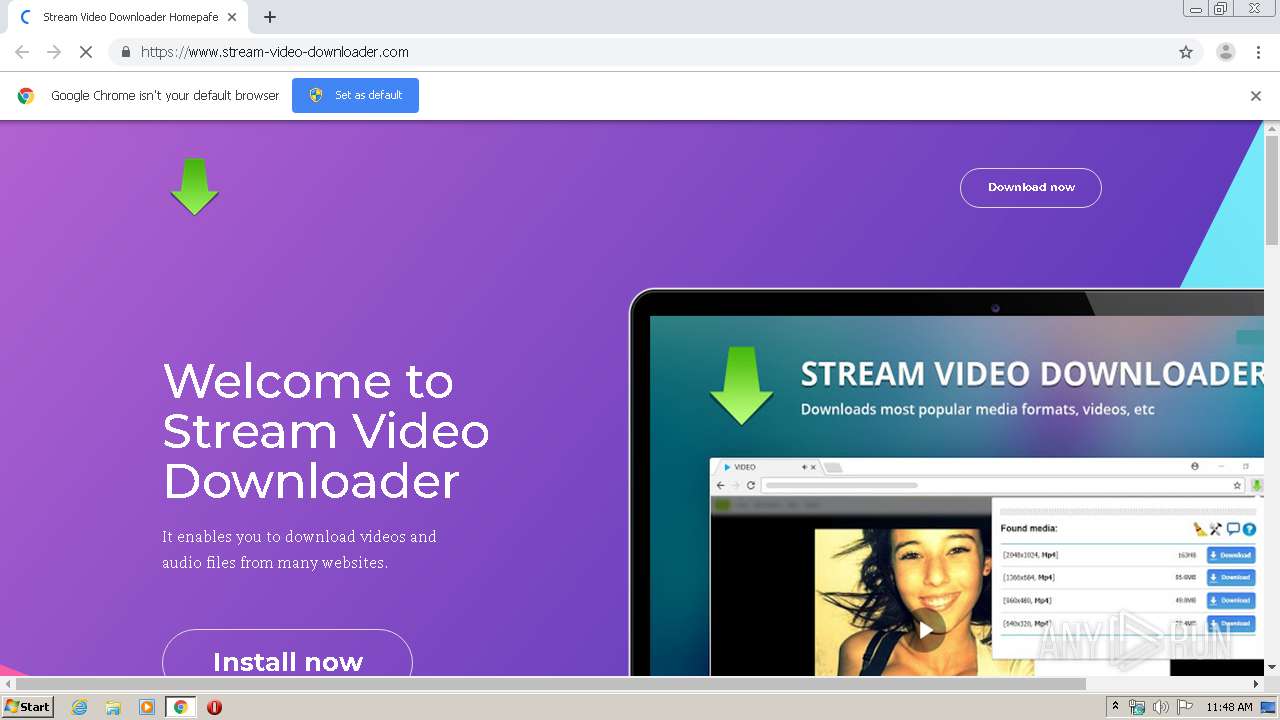Open Action Center flag icon
This screenshot has width=1280, height=720.
1185,707
